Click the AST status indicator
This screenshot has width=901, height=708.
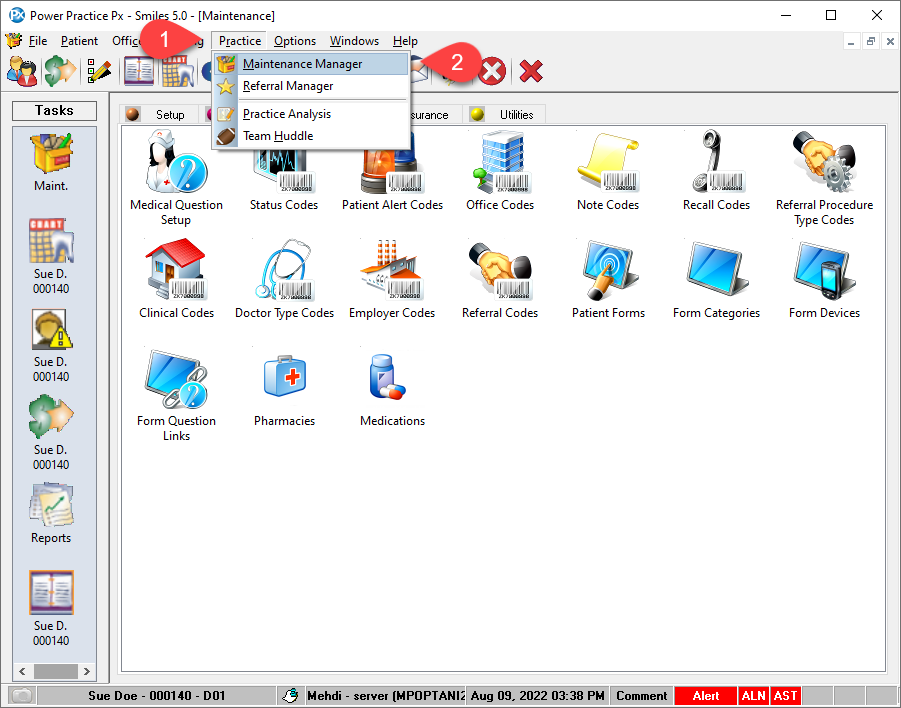coord(785,696)
